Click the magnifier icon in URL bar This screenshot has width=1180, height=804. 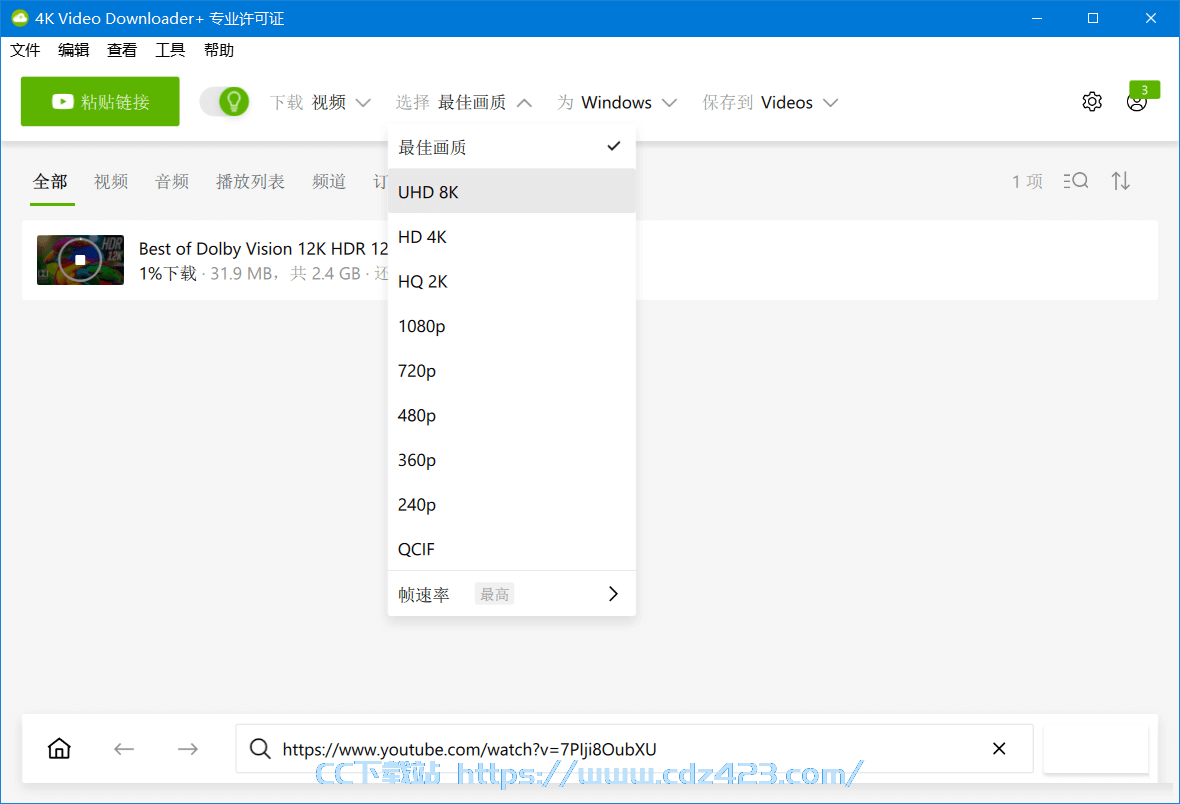coord(260,748)
